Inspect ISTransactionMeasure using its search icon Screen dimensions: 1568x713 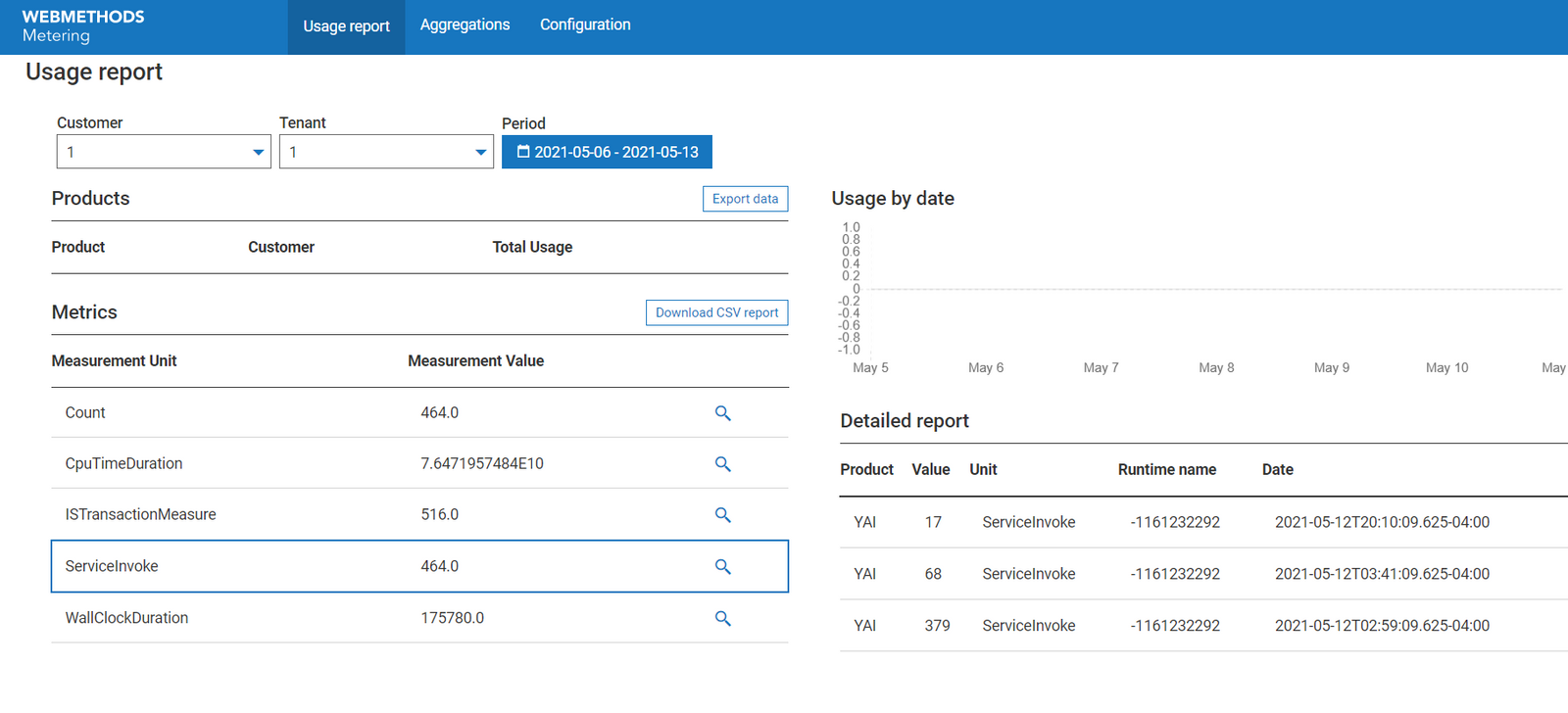point(722,515)
